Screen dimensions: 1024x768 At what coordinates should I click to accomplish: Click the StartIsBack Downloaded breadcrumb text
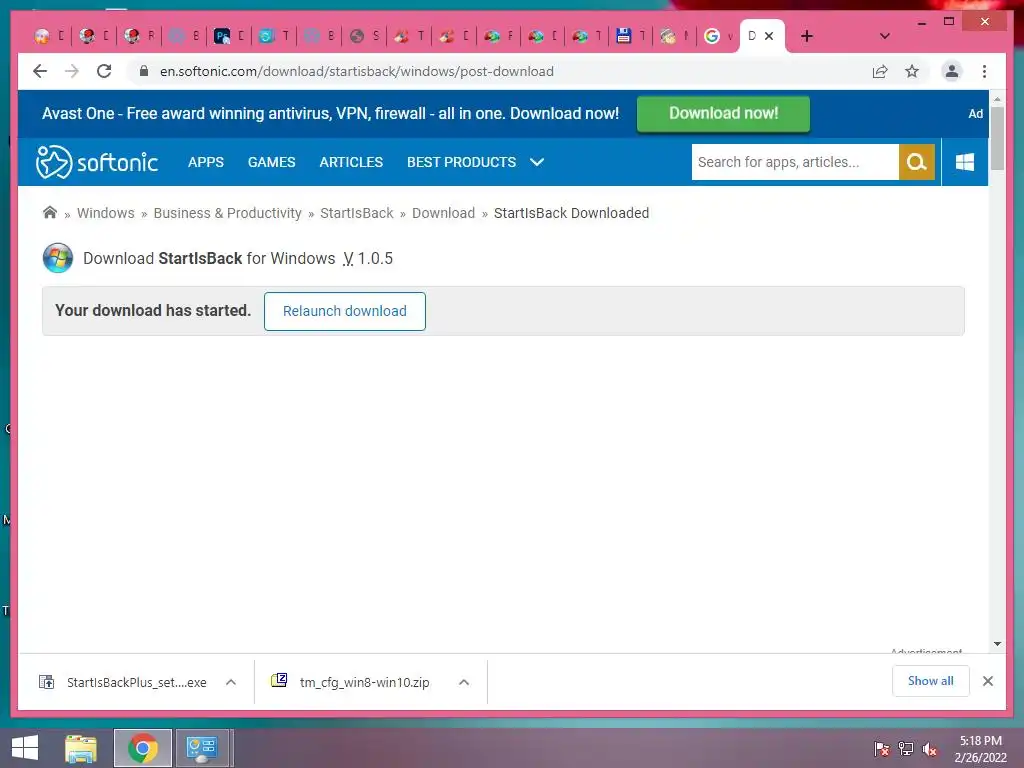tap(571, 213)
